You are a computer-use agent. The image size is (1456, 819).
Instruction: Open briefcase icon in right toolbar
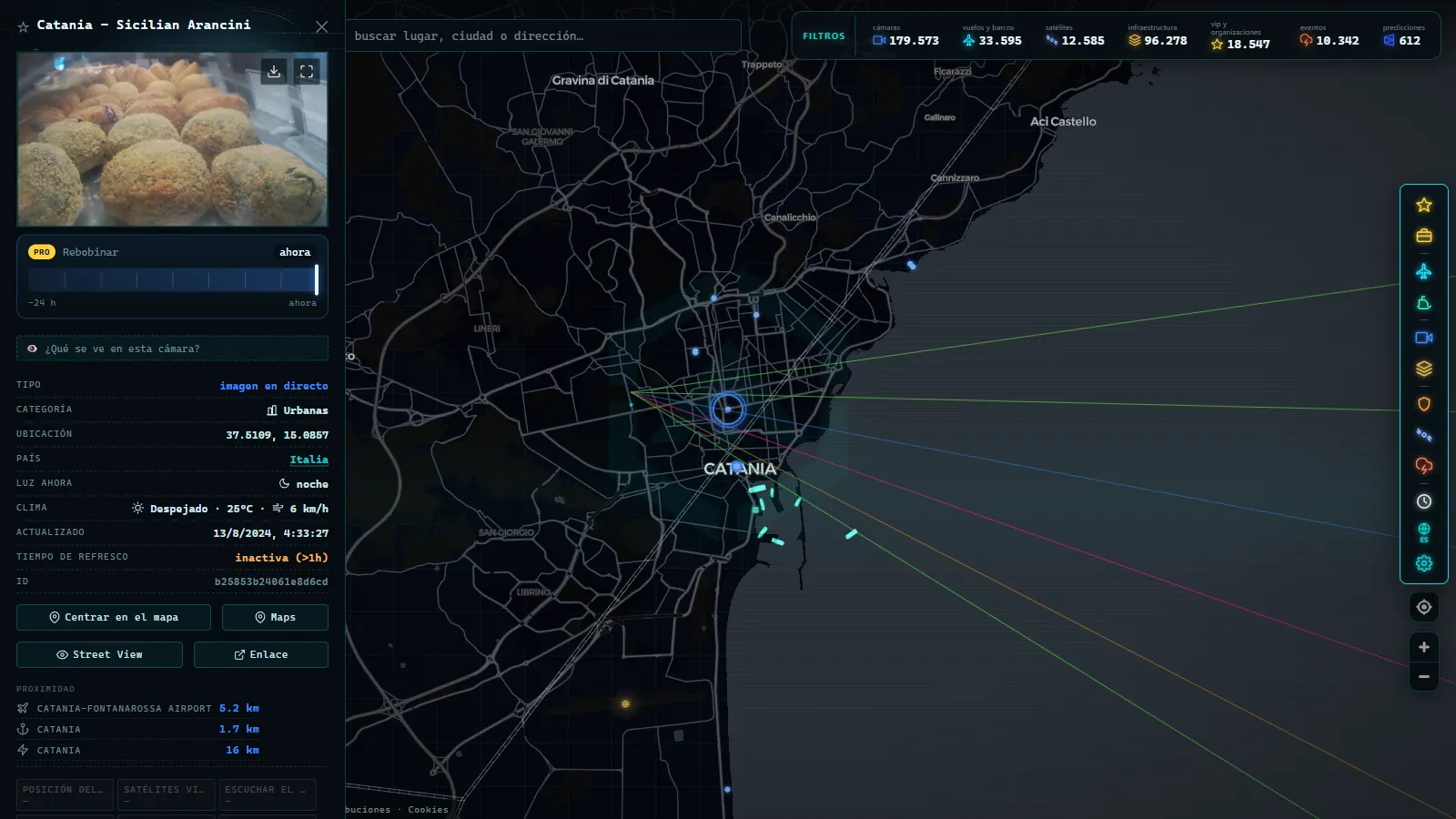click(1424, 236)
